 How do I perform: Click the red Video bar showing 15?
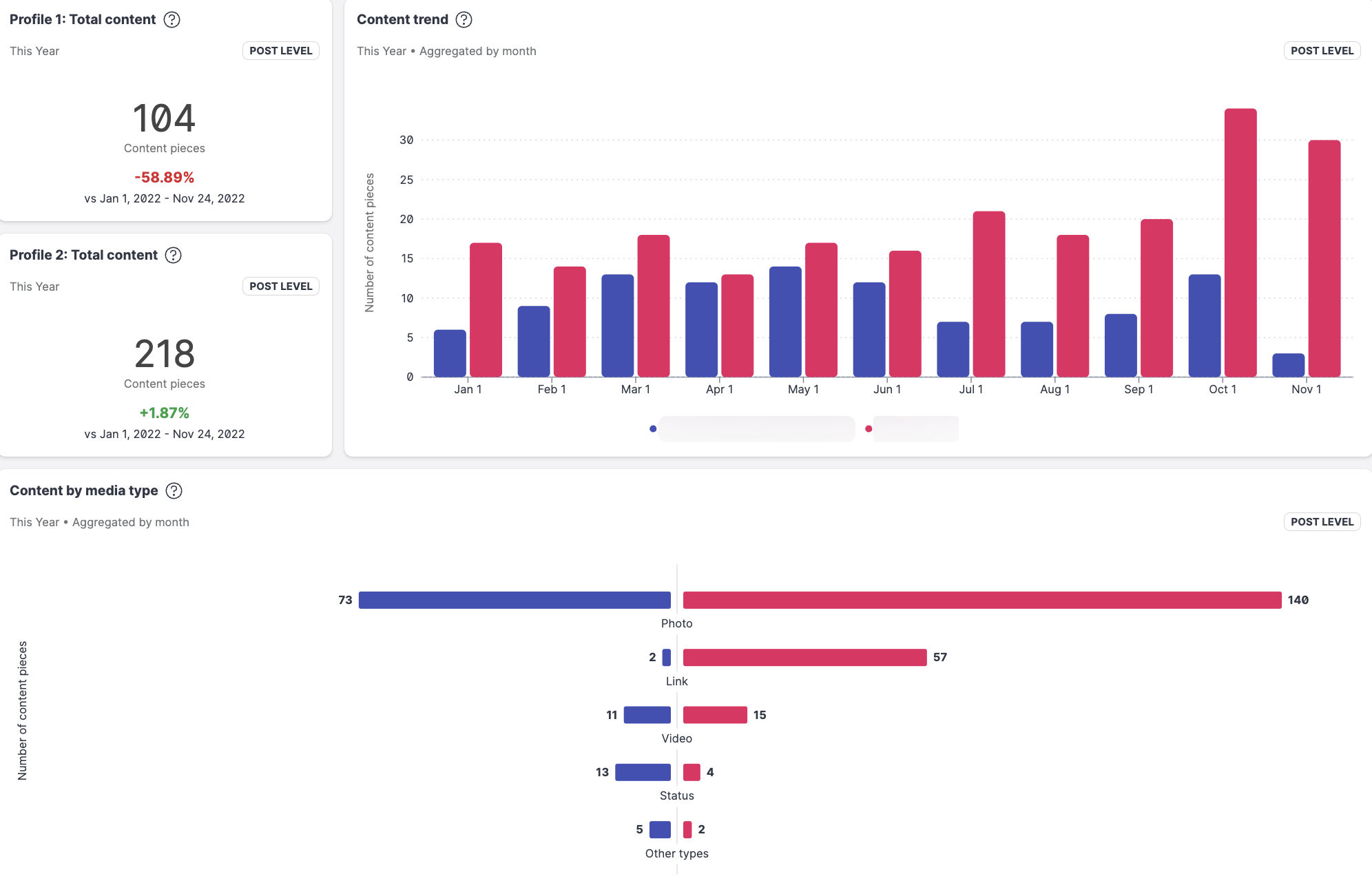coord(715,715)
